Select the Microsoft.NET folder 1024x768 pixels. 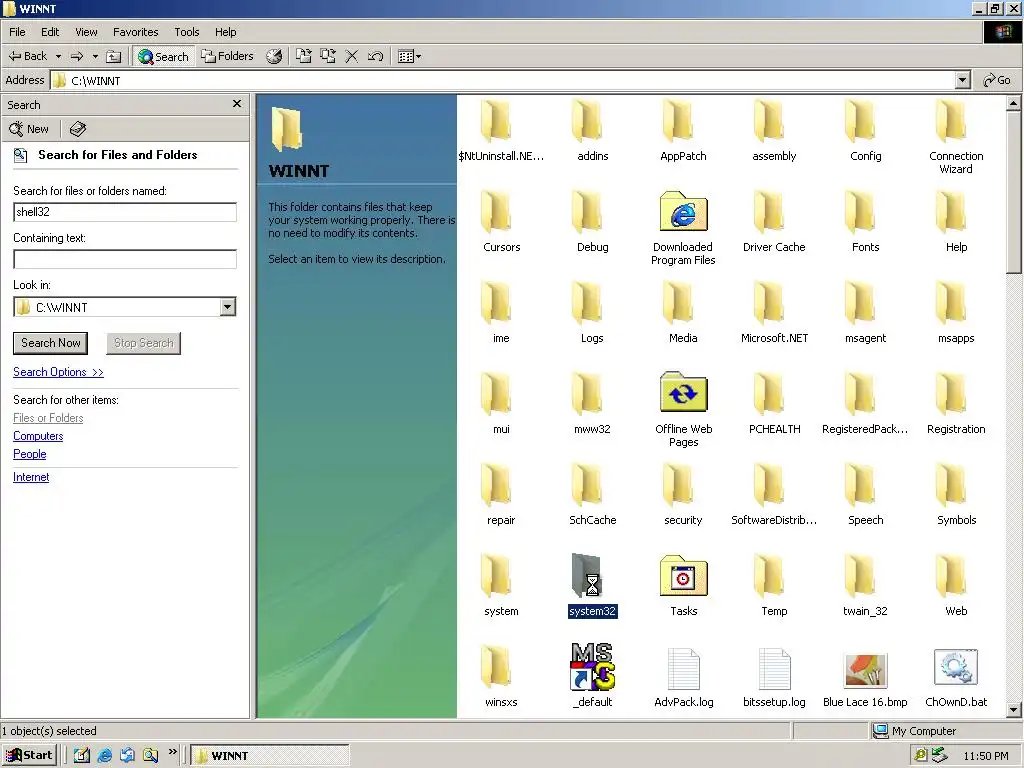pyautogui.click(x=774, y=312)
